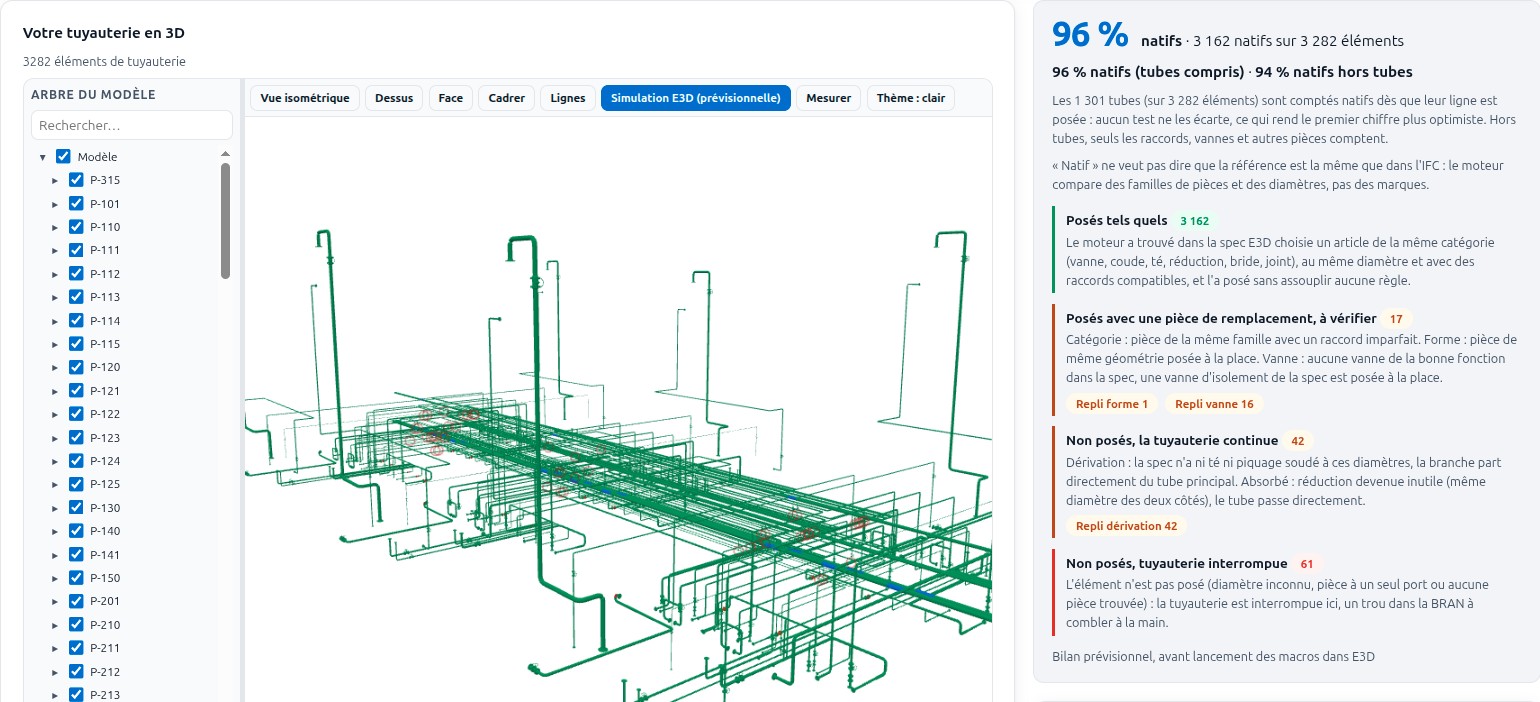Image resolution: width=1540 pixels, height=702 pixels.
Task: Expand the P-120 tree node
Action: pyautogui.click(x=55, y=367)
